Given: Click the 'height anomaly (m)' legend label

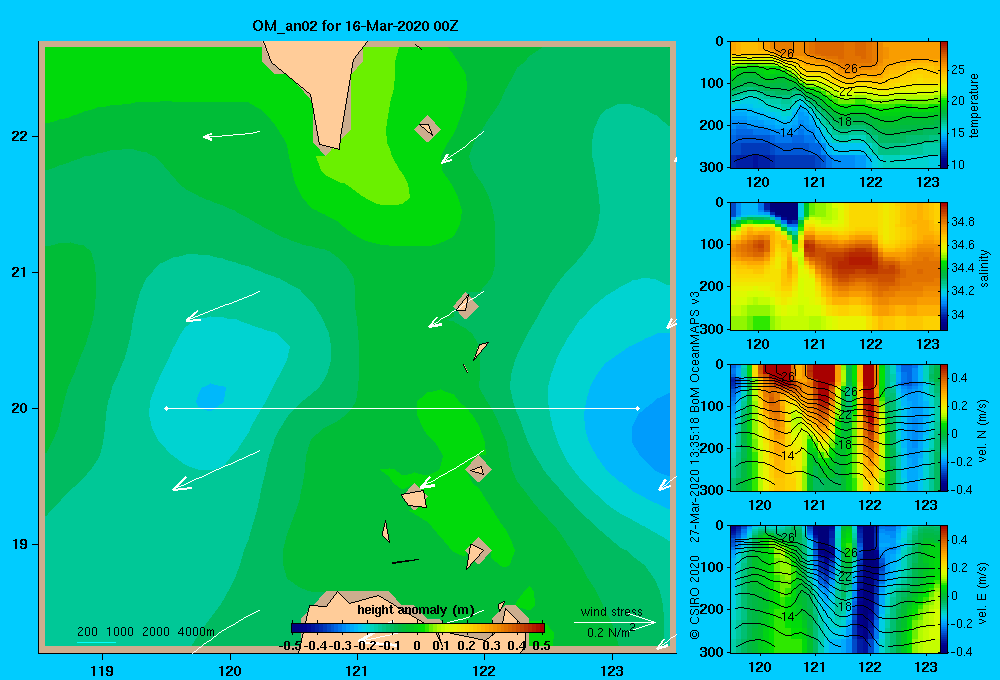Looking at the screenshot, I should pyautogui.click(x=416, y=610).
